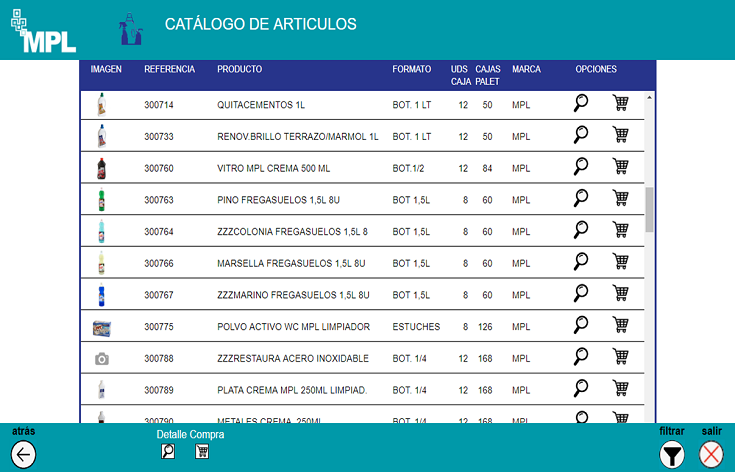Click the cleaning bottles catalog icon

(x=131, y=29)
